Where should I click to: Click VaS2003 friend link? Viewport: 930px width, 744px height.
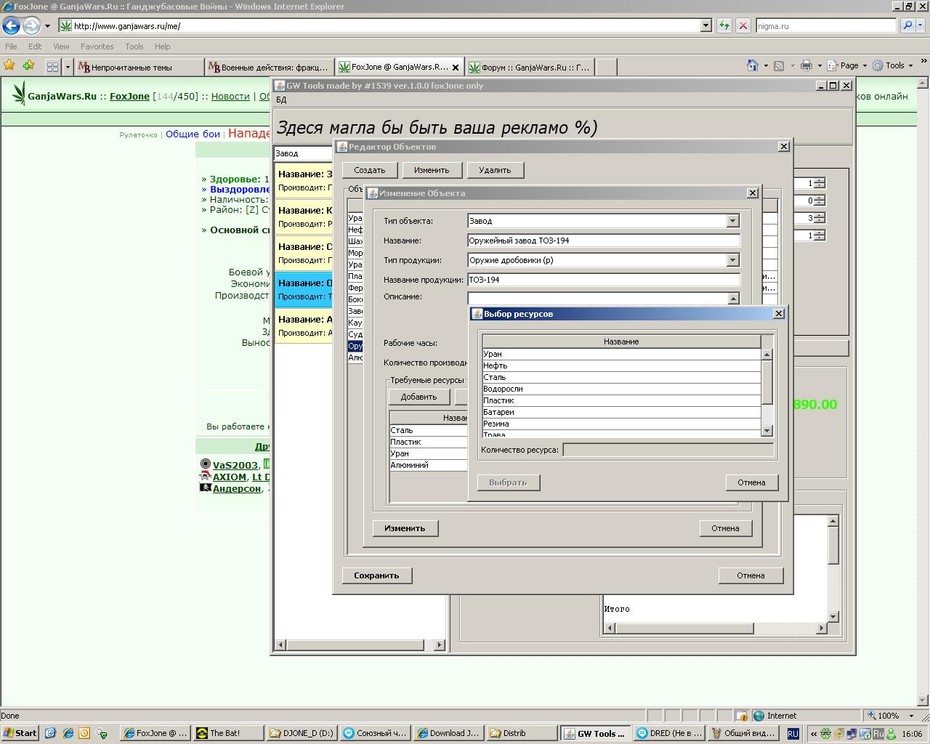[235, 465]
